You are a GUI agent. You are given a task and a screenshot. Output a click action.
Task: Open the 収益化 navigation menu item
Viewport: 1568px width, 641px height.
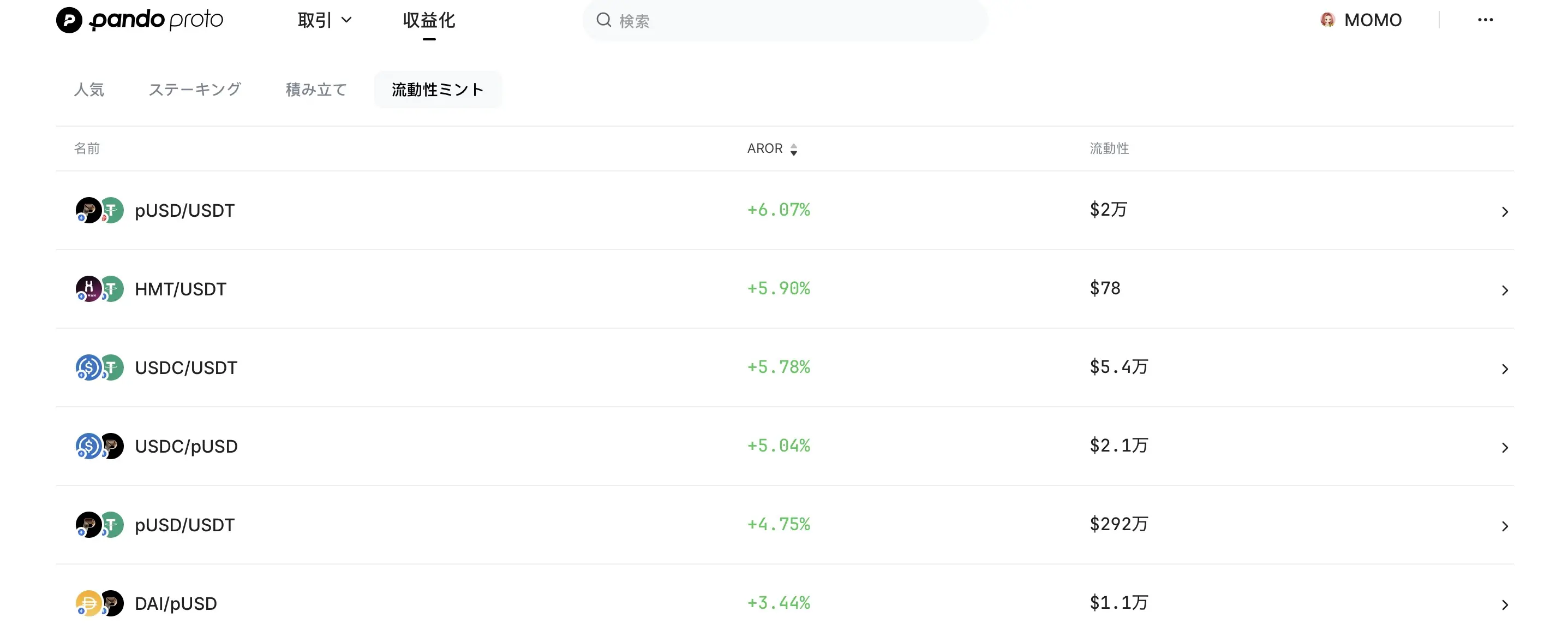(x=428, y=20)
